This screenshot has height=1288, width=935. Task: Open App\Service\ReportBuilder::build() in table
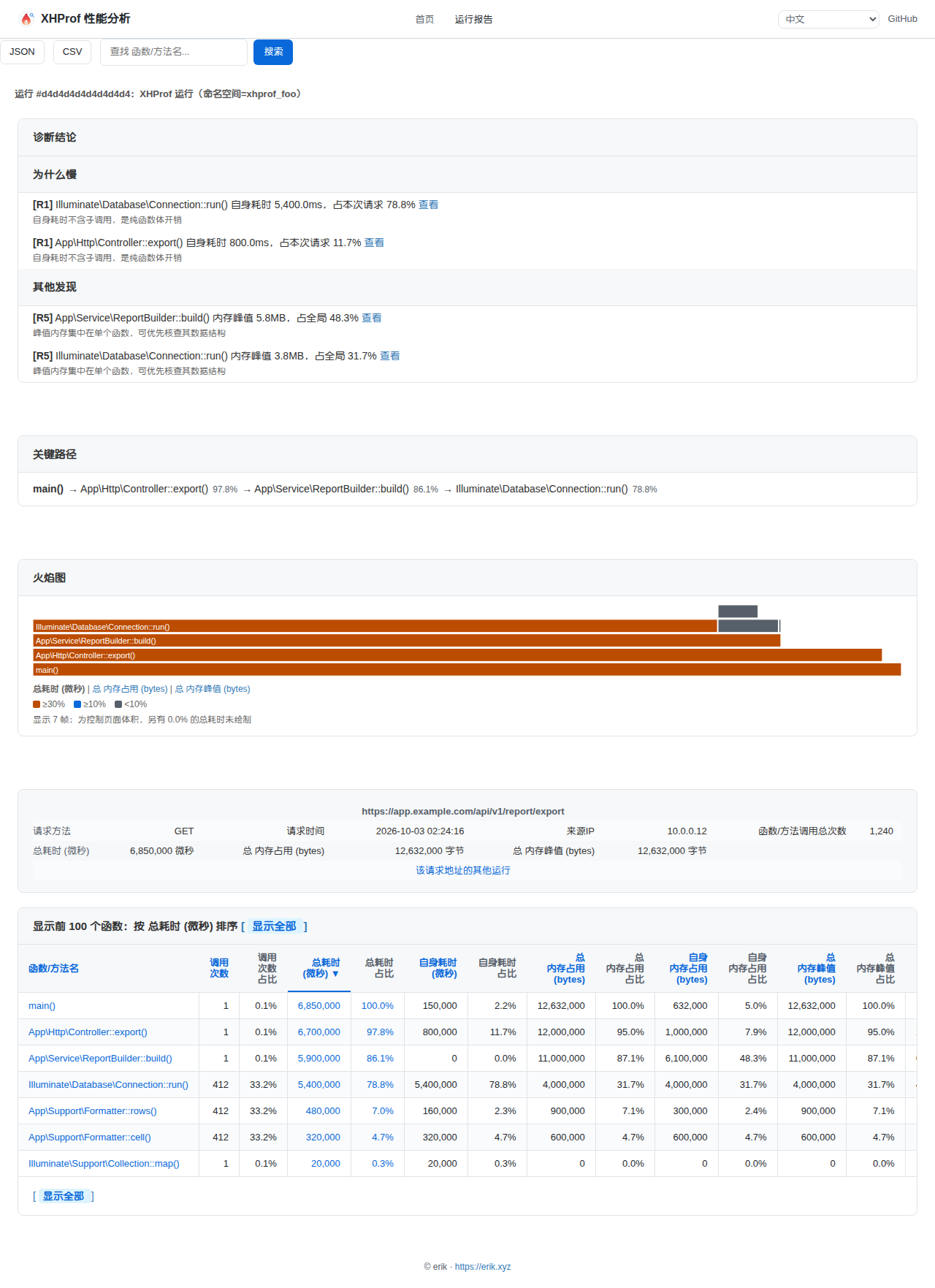coord(100,1059)
